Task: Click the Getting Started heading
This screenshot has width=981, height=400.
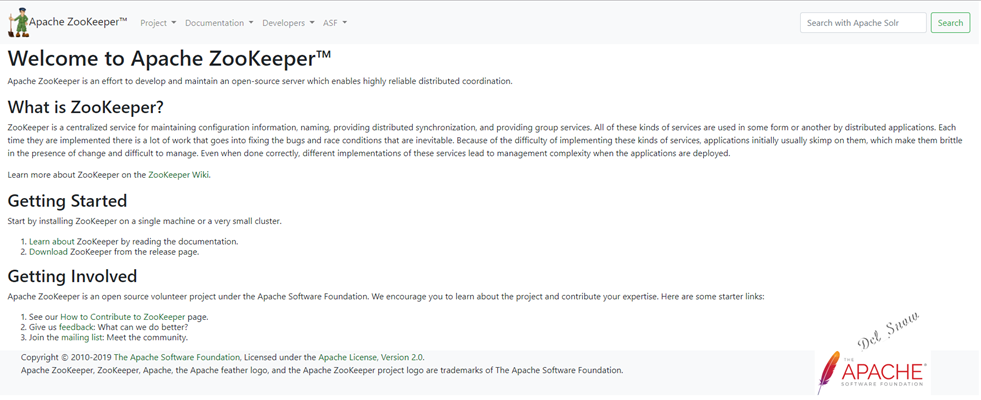Action: tap(68, 201)
